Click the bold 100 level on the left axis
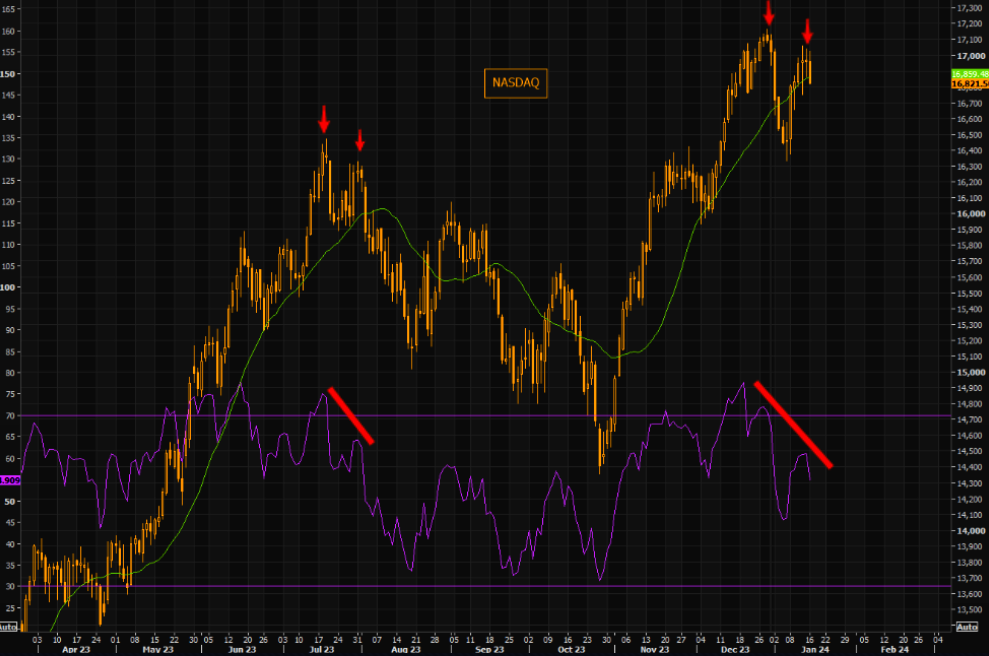 pos(8,287)
